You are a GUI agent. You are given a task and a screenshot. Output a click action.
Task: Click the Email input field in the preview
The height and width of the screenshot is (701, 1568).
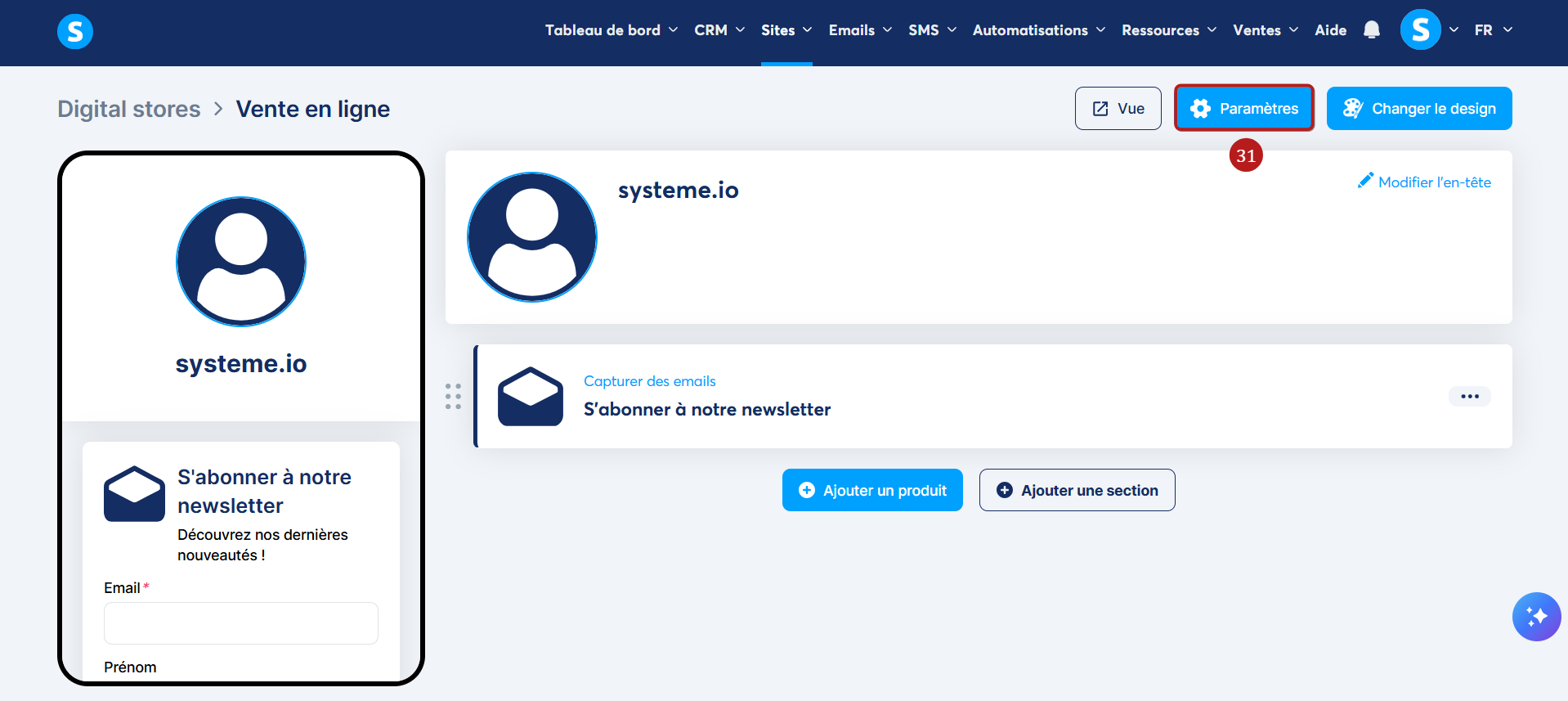241,623
